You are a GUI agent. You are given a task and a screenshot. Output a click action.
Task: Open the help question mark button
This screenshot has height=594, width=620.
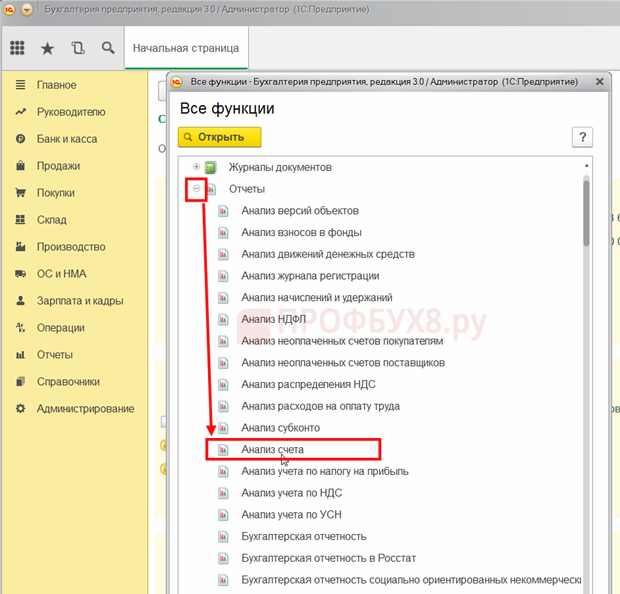(x=582, y=138)
